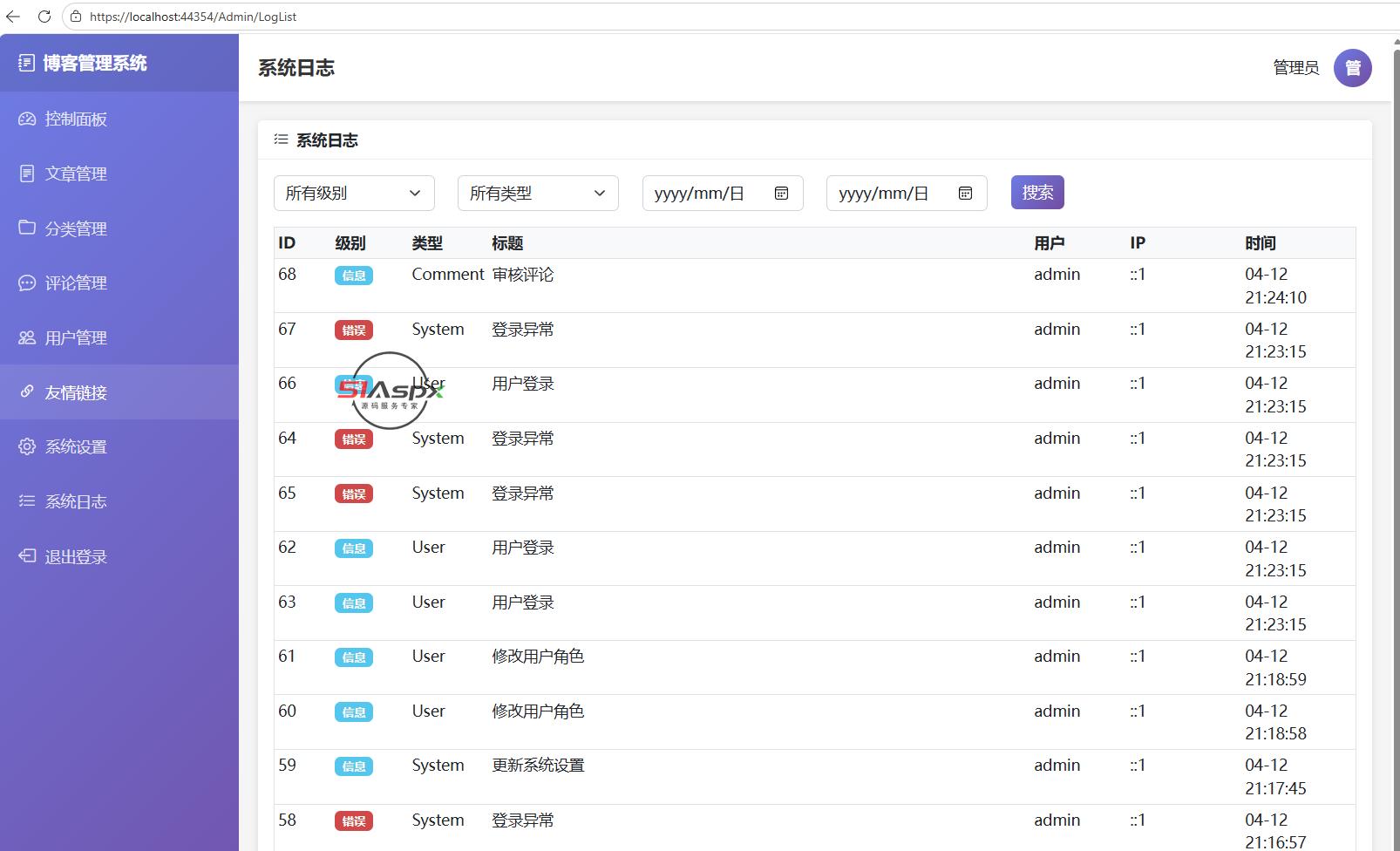Click the 友情链接 link icon
Image resolution: width=1400 pixels, height=851 pixels.
click(x=27, y=391)
